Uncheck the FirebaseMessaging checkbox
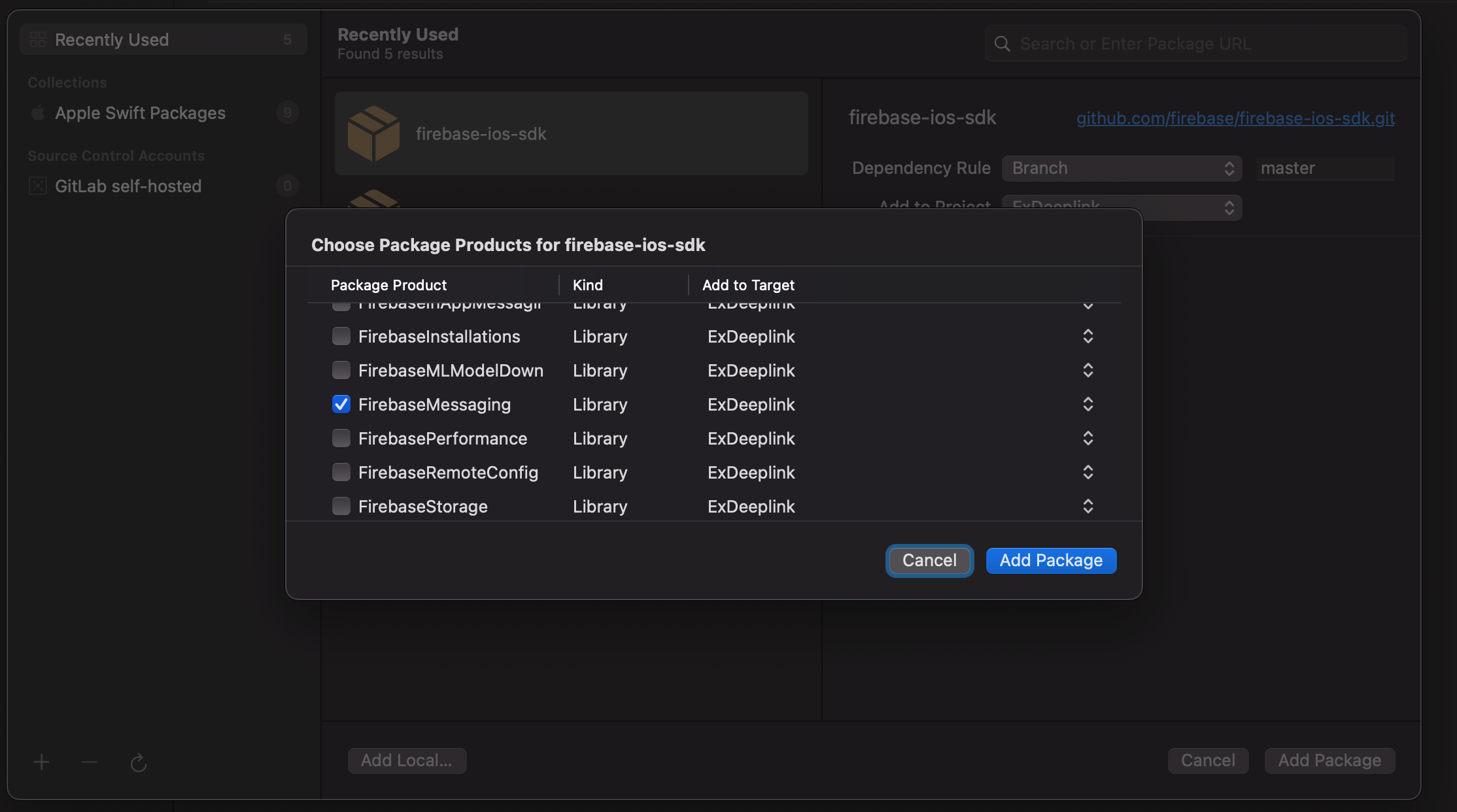 click(341, 405)
